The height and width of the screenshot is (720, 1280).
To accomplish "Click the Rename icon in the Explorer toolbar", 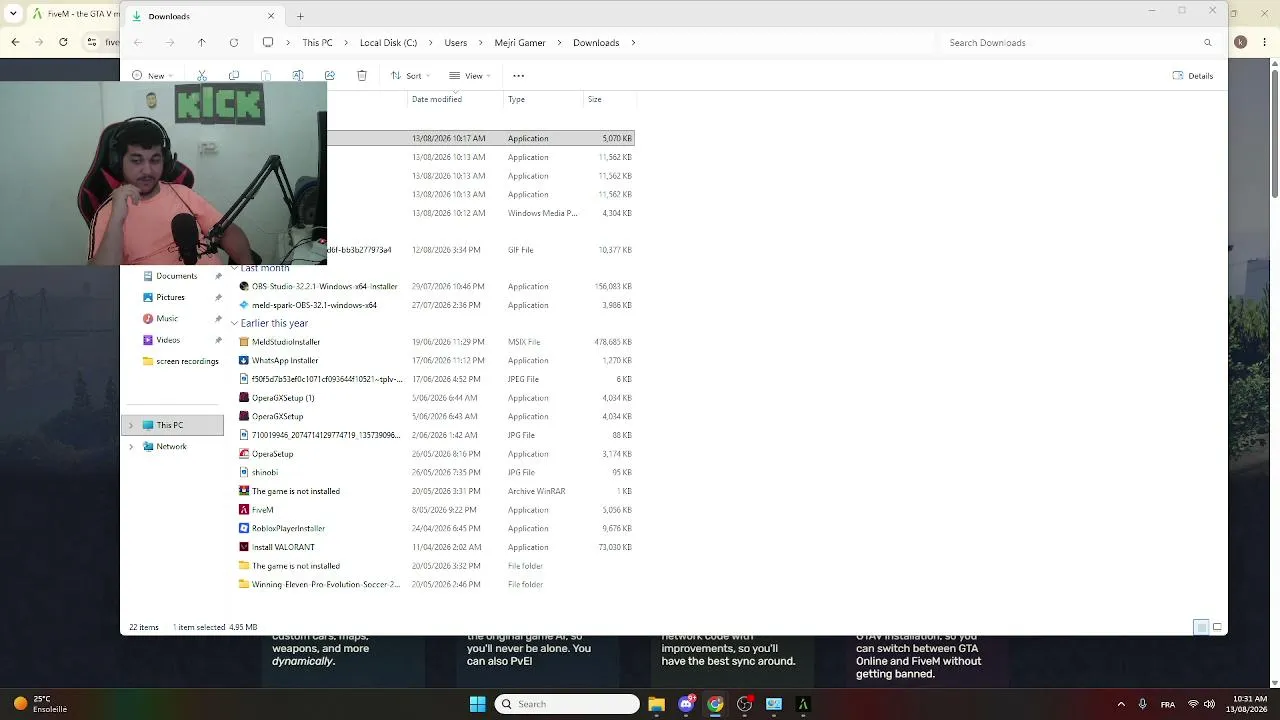I will (x=298, y=76).
